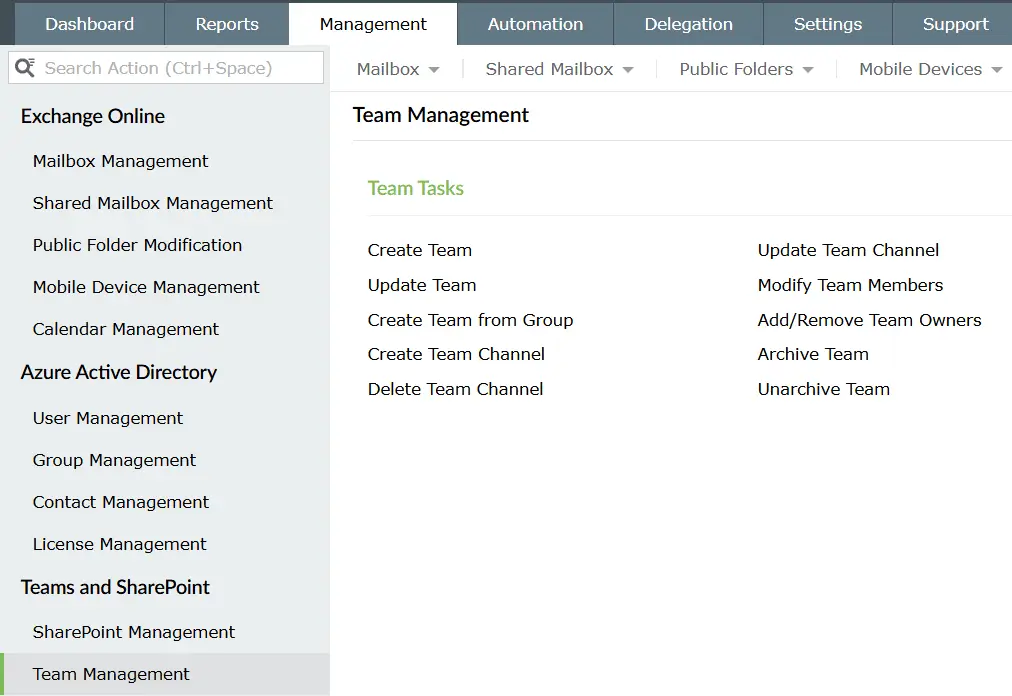Switch to the Reports tab
Viewport: 1012px width, 696px height.
226,23
